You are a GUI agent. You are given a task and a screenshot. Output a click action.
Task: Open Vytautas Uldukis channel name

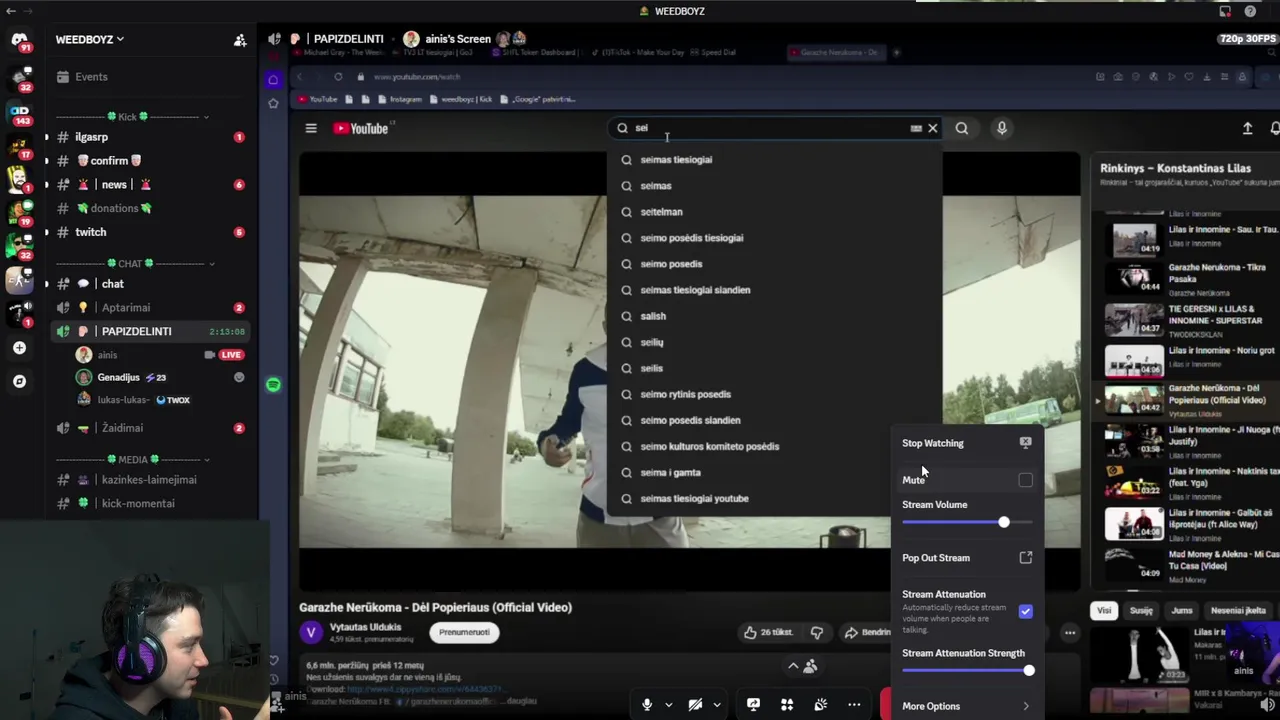(365, 627)
